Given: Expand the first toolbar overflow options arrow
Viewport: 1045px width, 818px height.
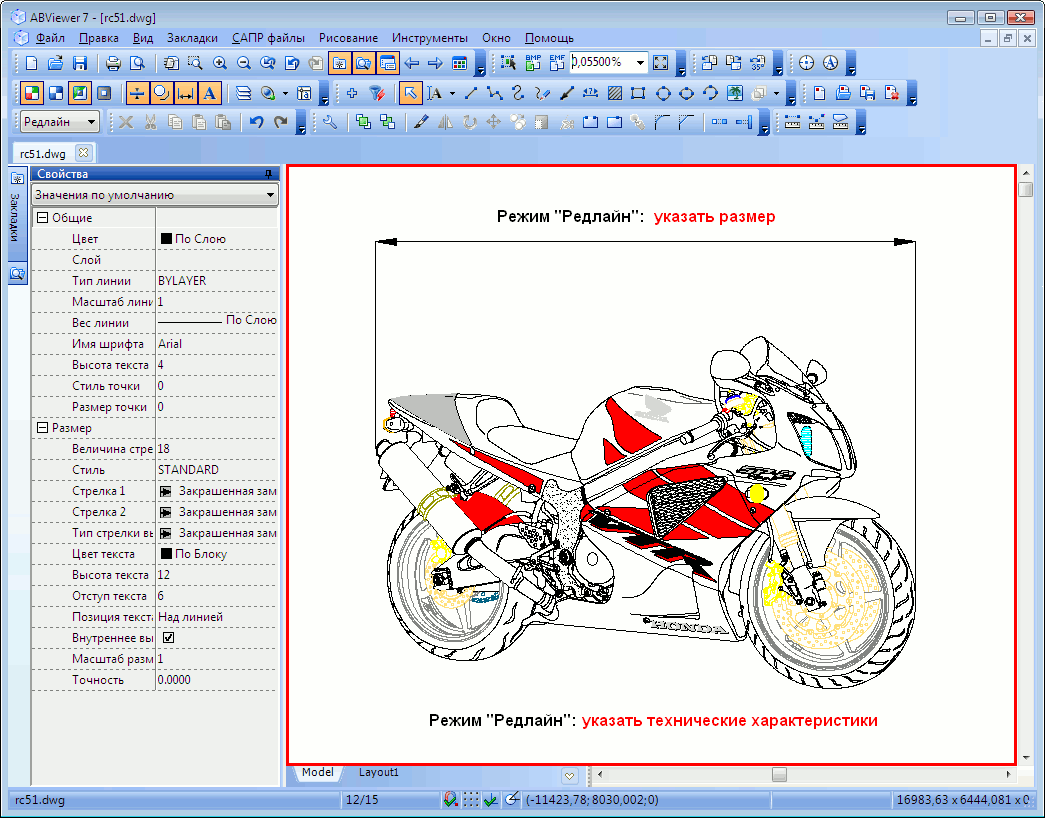Looking at the screenshot, I should coord(481,64).
